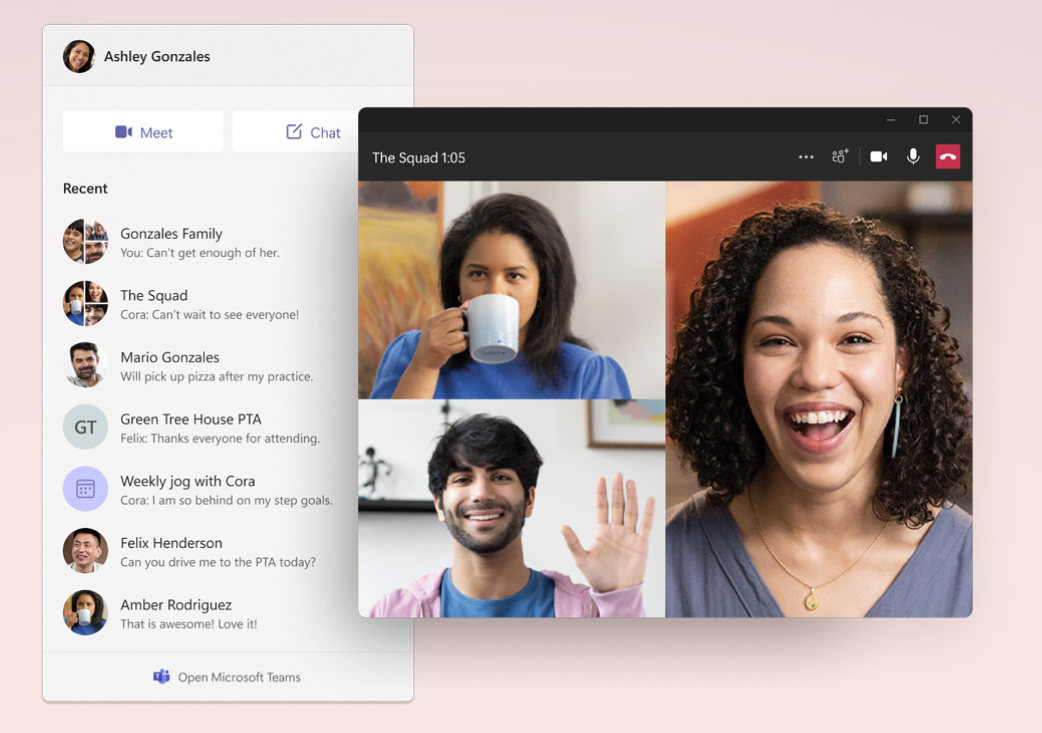The width and height of the screenshot is (1042, 733).
Task: Click the Gonzales Family group avatar
Action: pos(85,241)
